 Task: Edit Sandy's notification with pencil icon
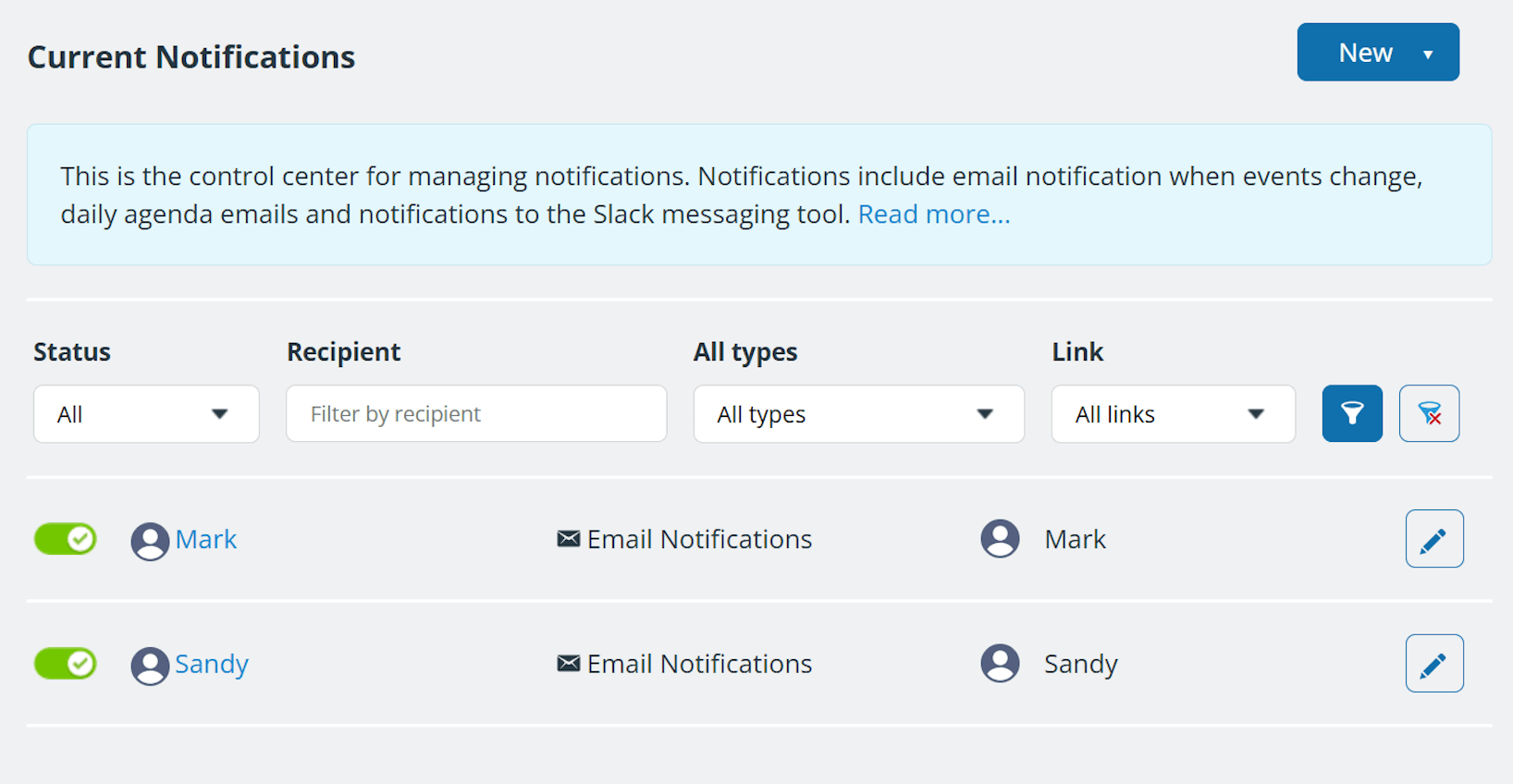coord(1433,664)
